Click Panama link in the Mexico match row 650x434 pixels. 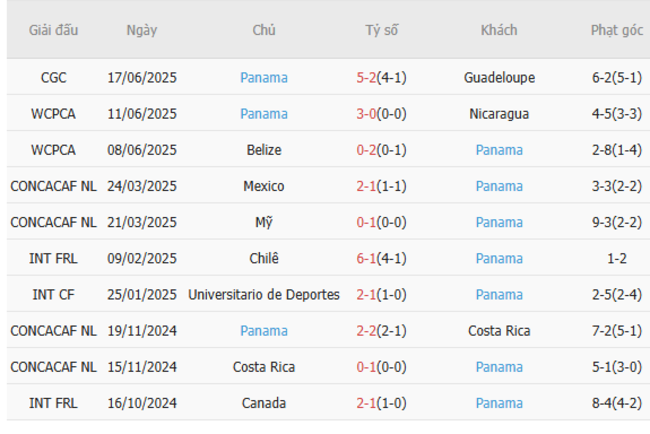coord(499,186)
